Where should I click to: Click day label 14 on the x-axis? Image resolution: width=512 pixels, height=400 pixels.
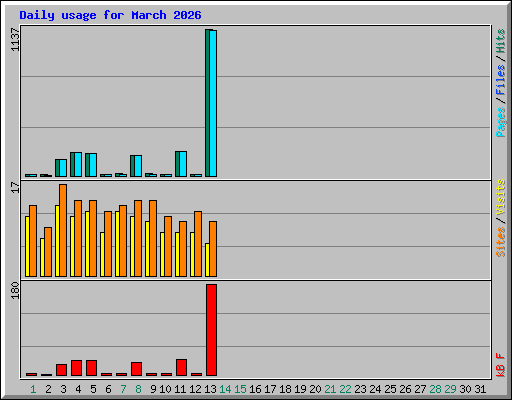pyautogui.click(x=225, y=389)
